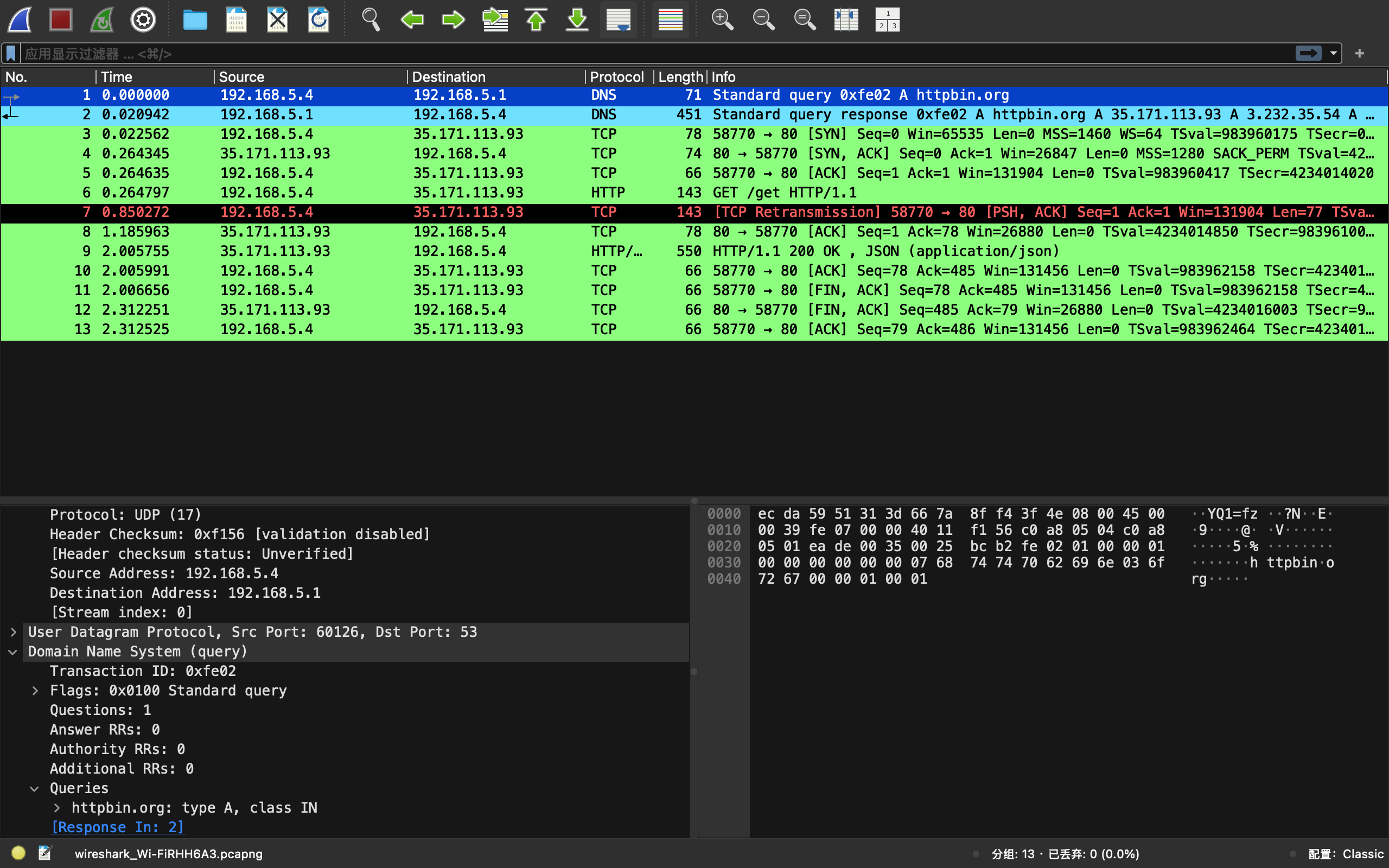The width and height of the screenshot is (1389, 868).
Task: Click expert information yellow circle indicator
Action: pyautogui.click(x=18, y=853)
